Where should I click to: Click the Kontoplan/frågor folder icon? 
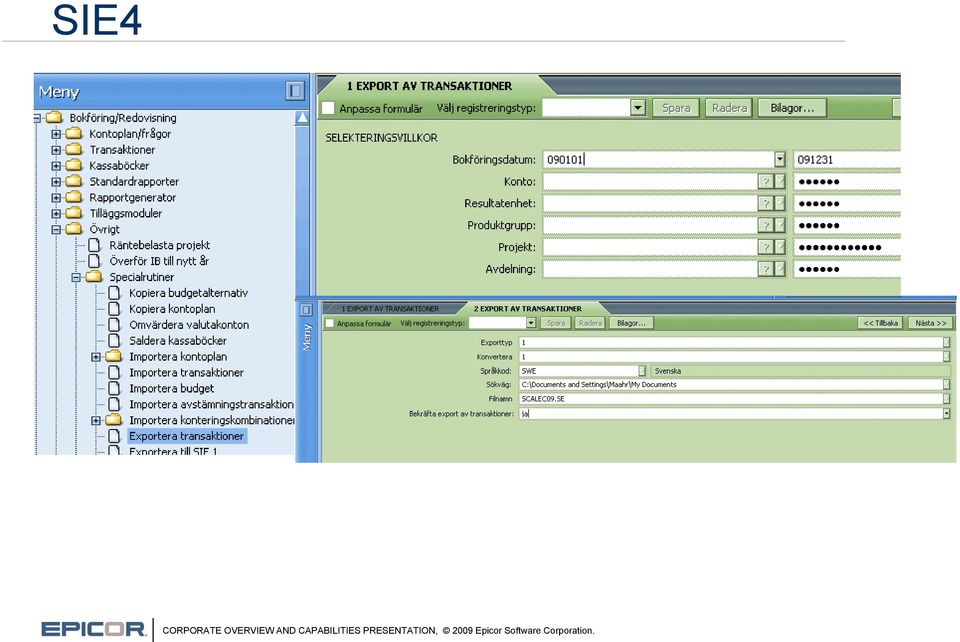[74, 133]
